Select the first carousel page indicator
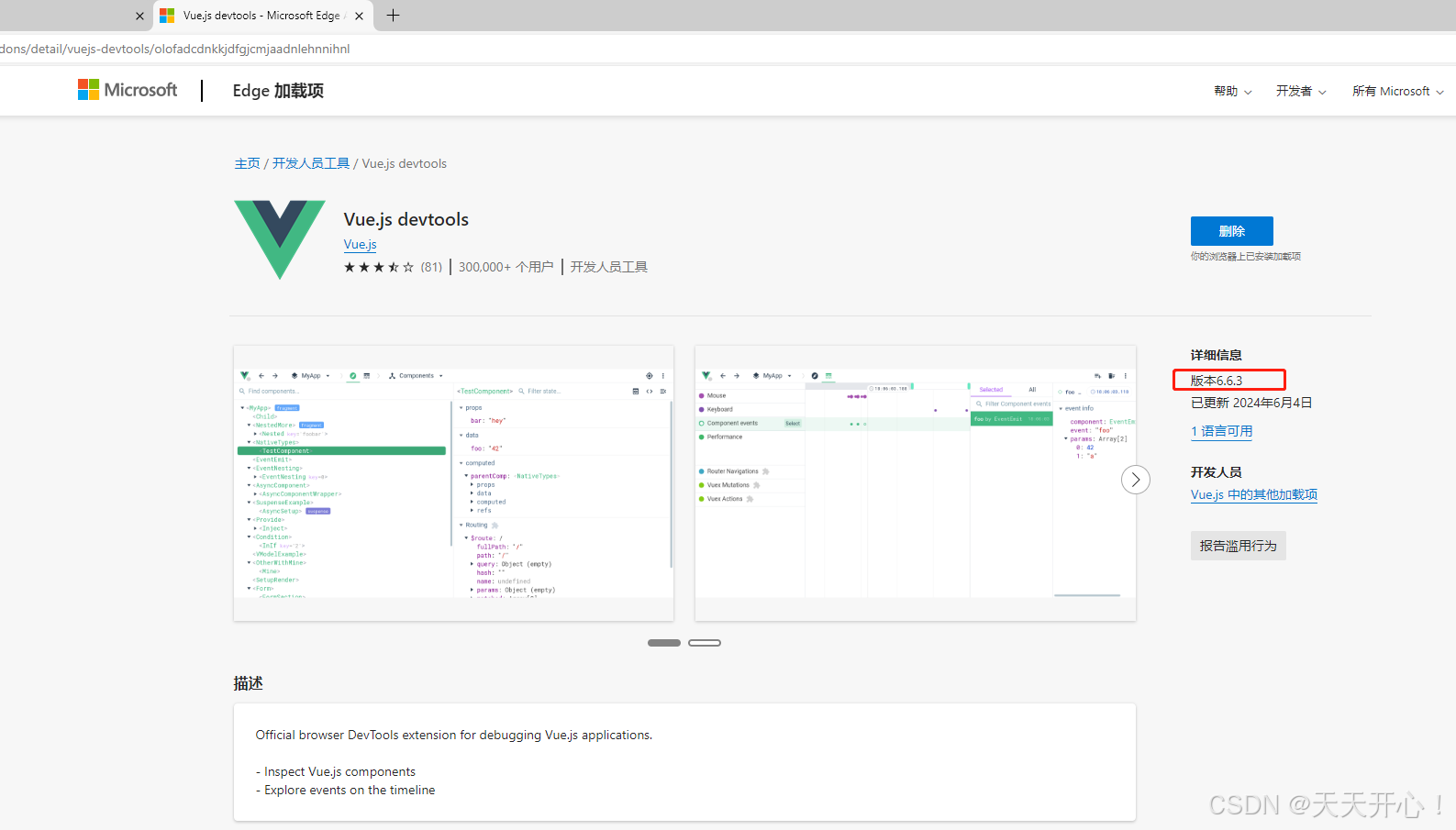 pyautogui.click(x=664, y=643)
